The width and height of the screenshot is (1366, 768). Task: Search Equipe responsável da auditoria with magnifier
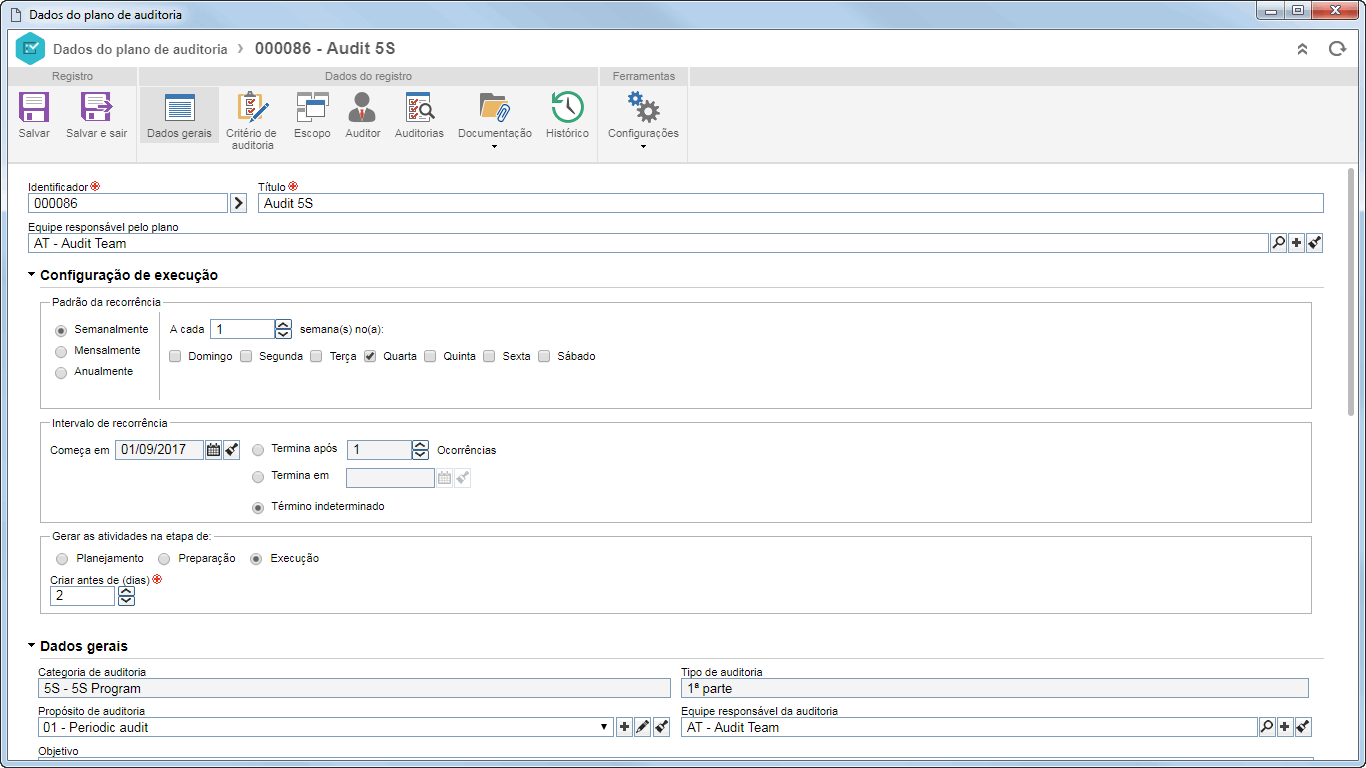(1266, 727)
